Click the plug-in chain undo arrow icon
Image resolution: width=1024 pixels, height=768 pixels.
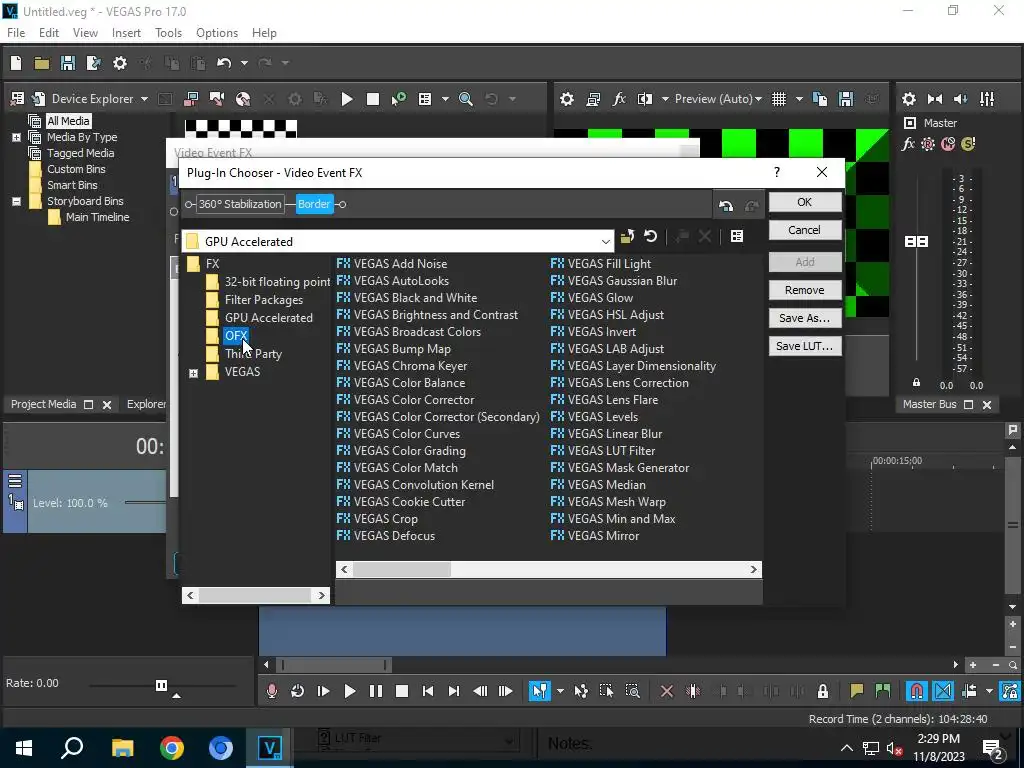pyautogui.click(x=726, y=206)
